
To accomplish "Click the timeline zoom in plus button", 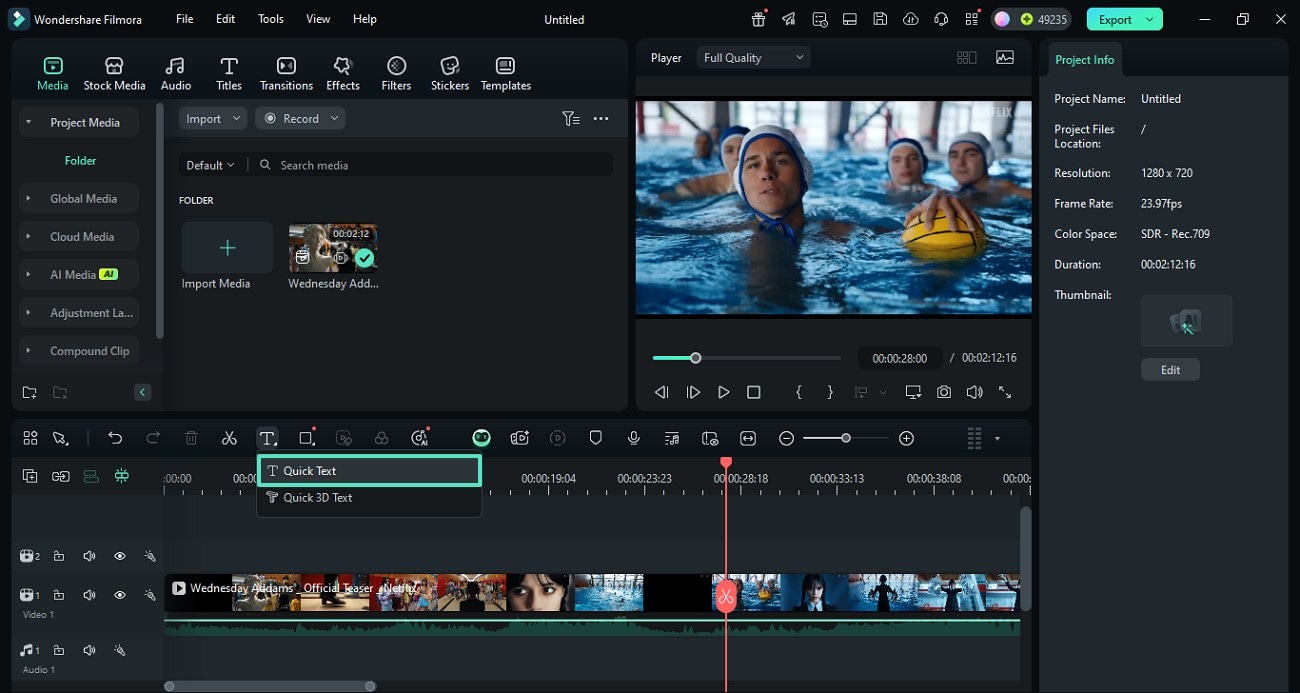I will pos(906,438).
